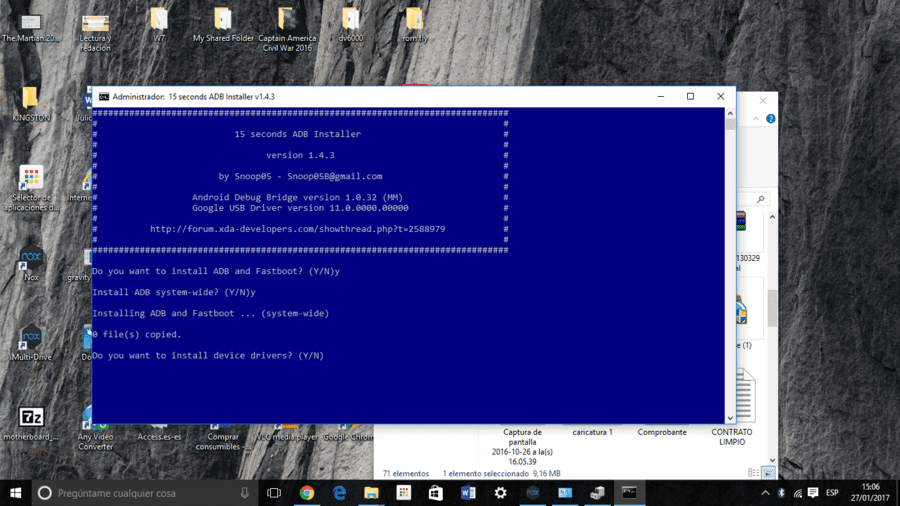Image resolution: width=900 pixels, height=506 pixels.
Task: Open Microsoft Word from the taskbar
Action: (468, 493)
